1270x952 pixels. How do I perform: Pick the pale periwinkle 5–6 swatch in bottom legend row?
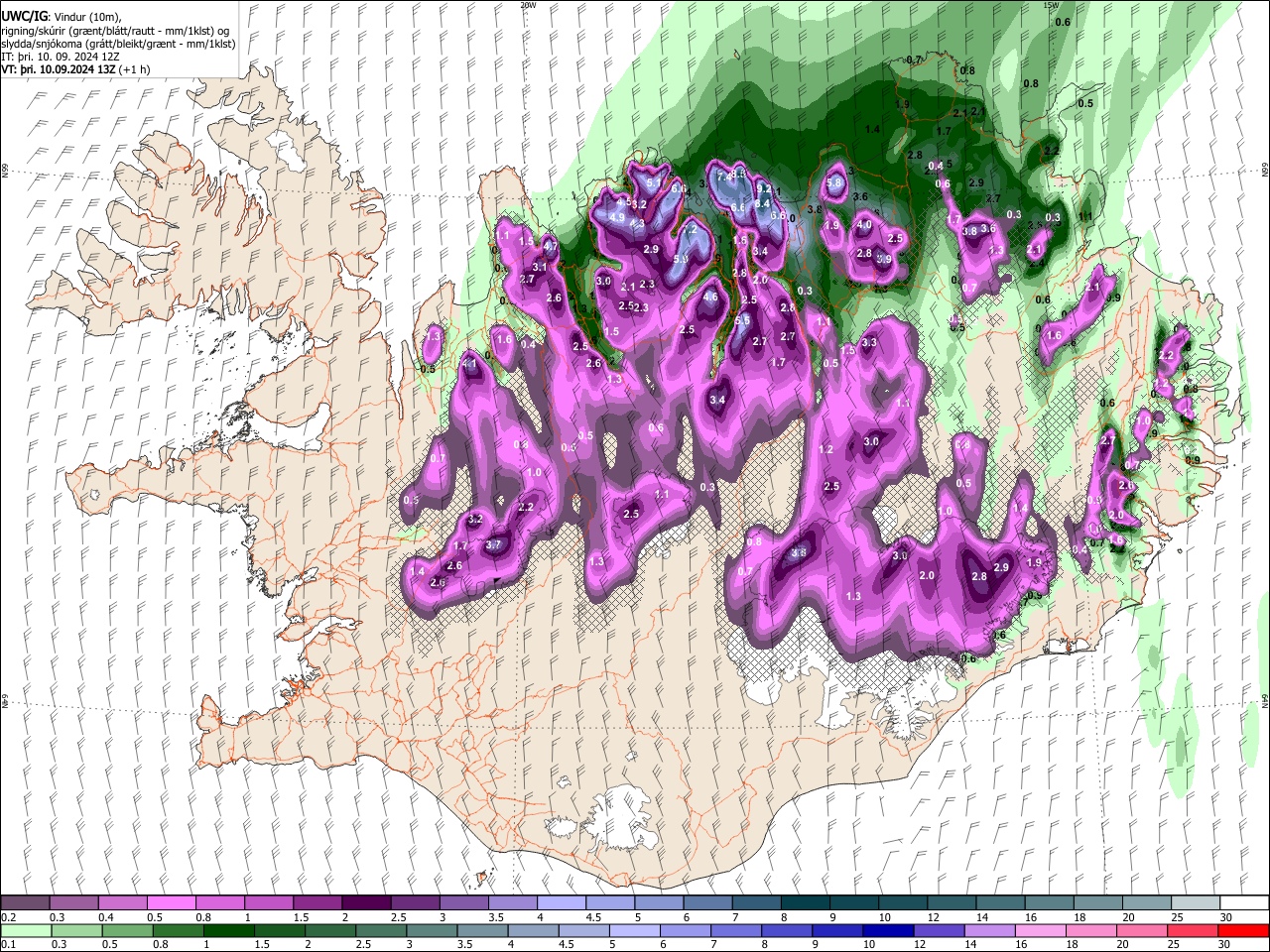point(635,930)
